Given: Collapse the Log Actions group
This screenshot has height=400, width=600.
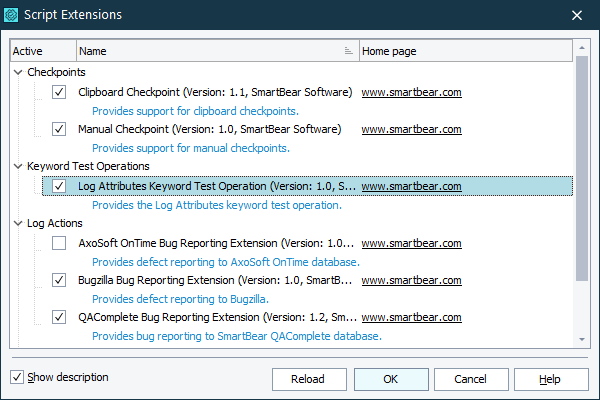Looking at the screenshot, I should pyautogui.click(x=19, y=223).
